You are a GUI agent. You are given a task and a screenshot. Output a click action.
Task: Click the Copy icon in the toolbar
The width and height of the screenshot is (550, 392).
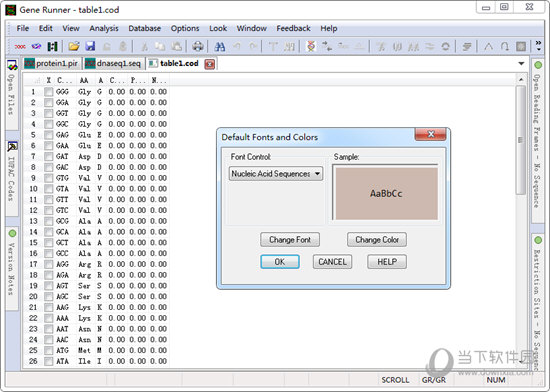(x=160, y=46)
